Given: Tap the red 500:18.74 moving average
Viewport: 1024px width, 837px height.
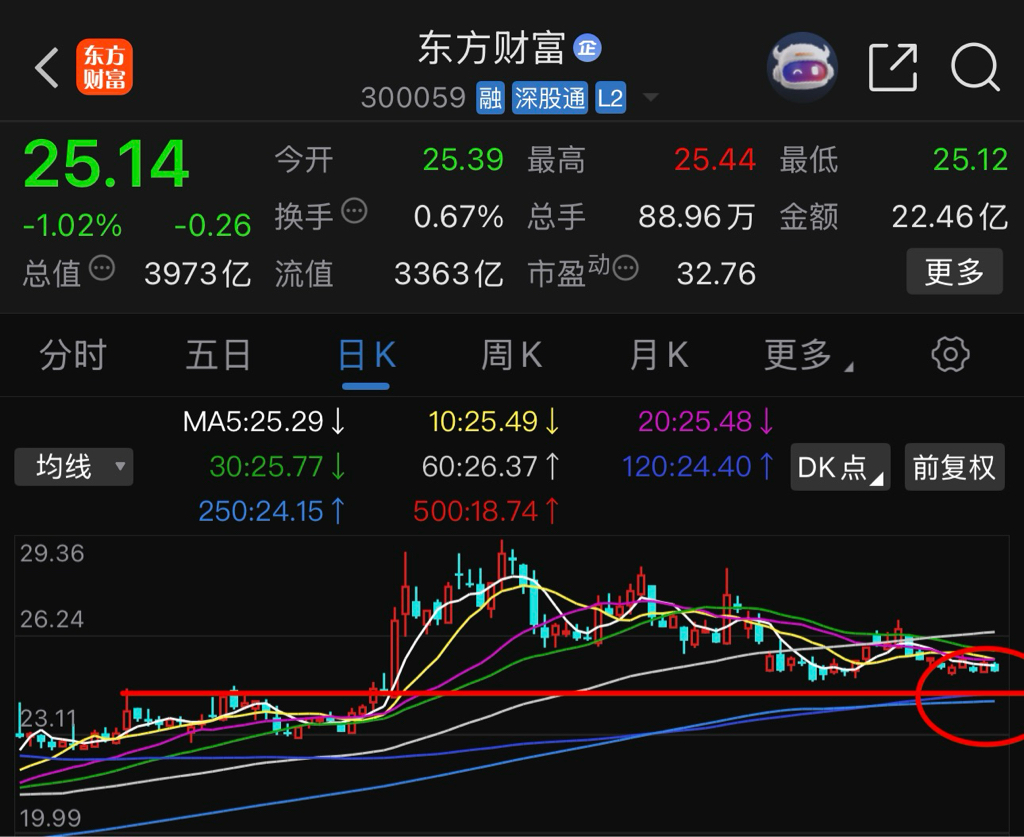Looking at the screenshot, I should tap(487, 511).
